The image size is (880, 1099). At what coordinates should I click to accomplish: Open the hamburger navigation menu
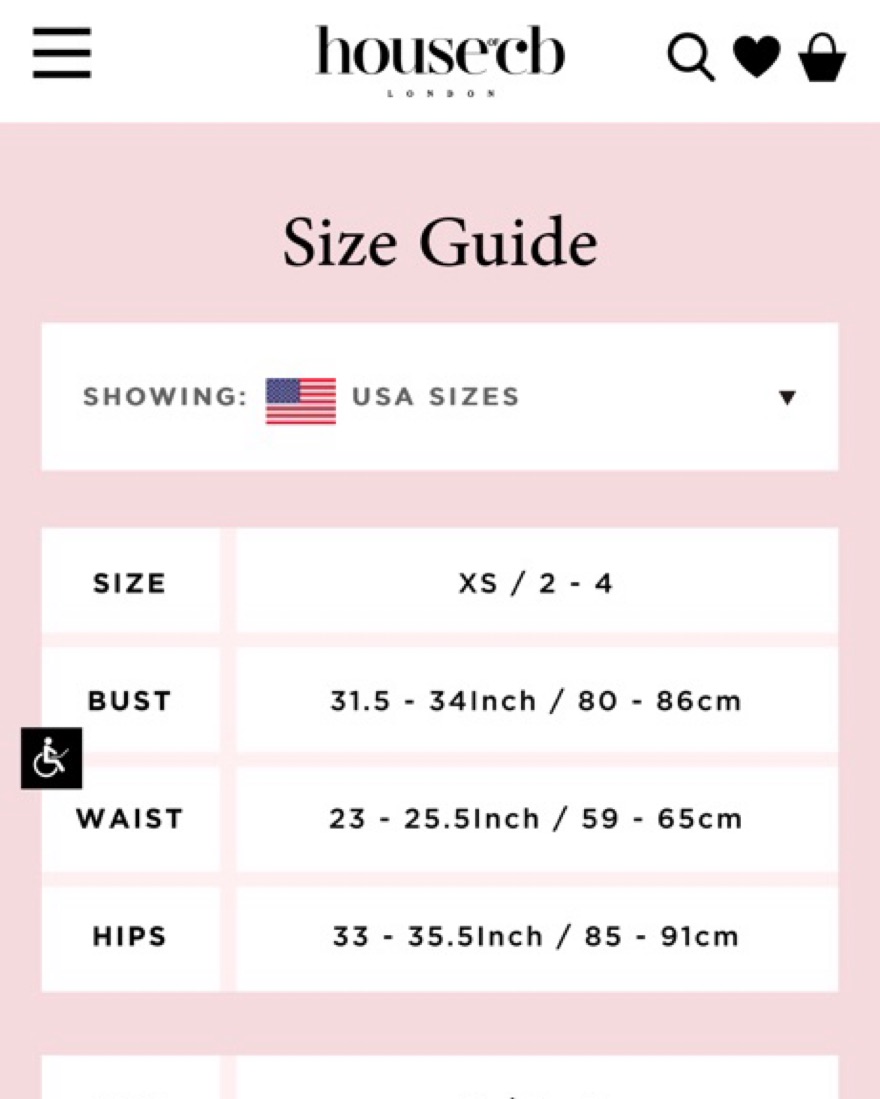pyautogui.click(x=62, y=53)
